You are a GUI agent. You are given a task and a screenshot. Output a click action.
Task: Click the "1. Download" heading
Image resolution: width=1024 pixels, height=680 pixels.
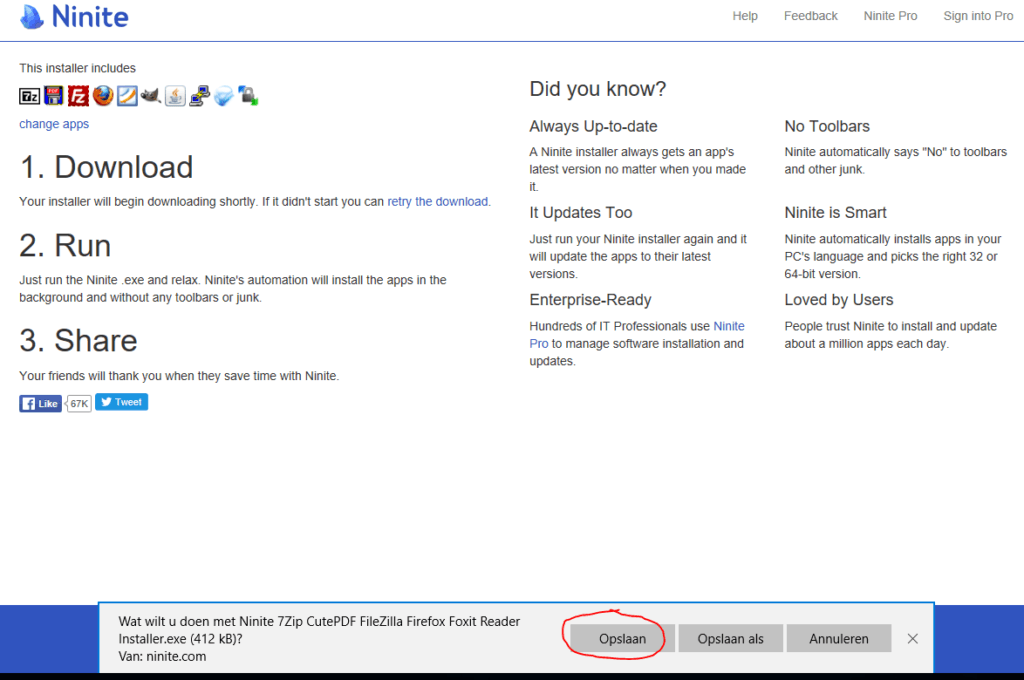click(x=106, y=167)
